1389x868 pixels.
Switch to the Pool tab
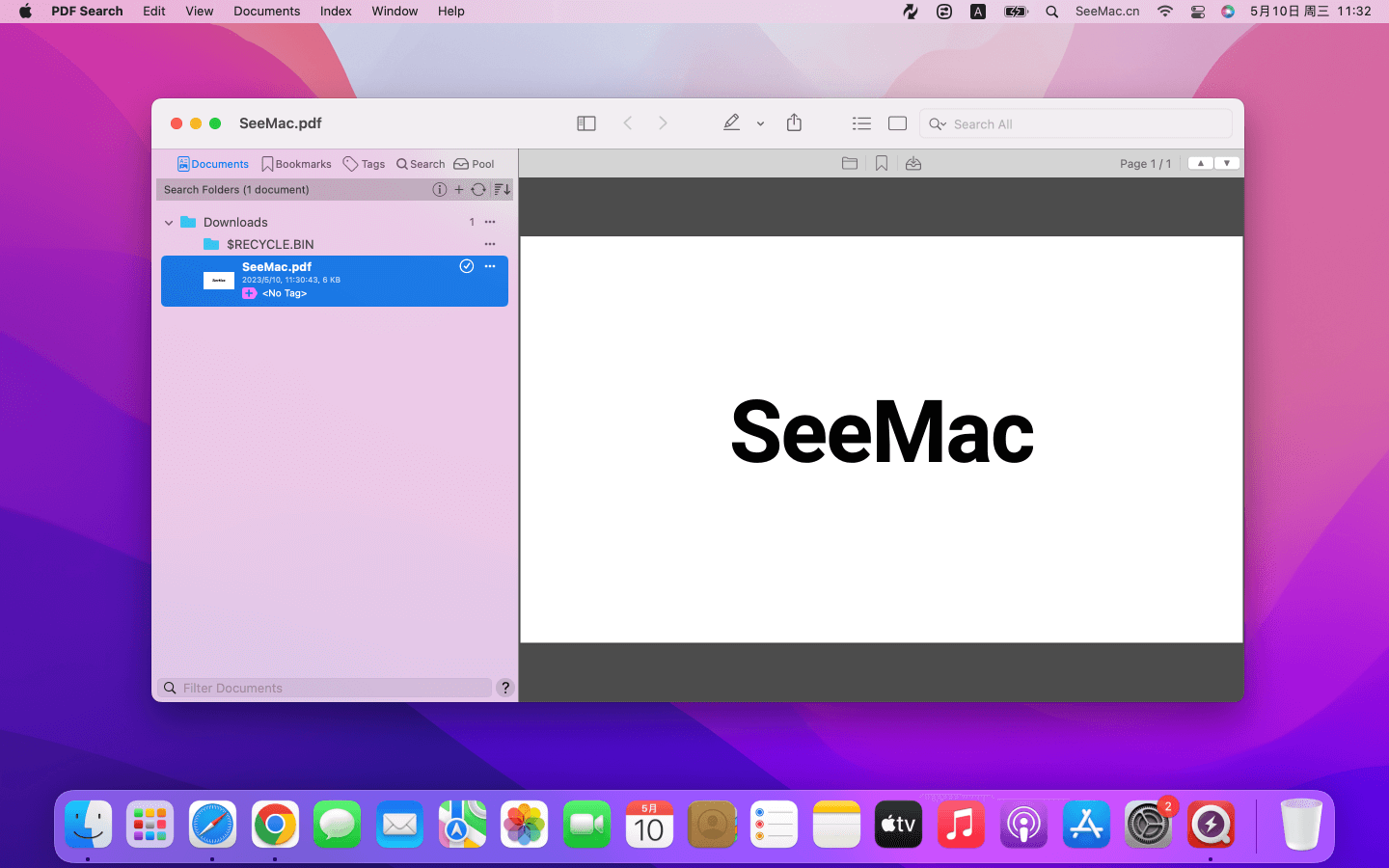click(x=475, y=164)
